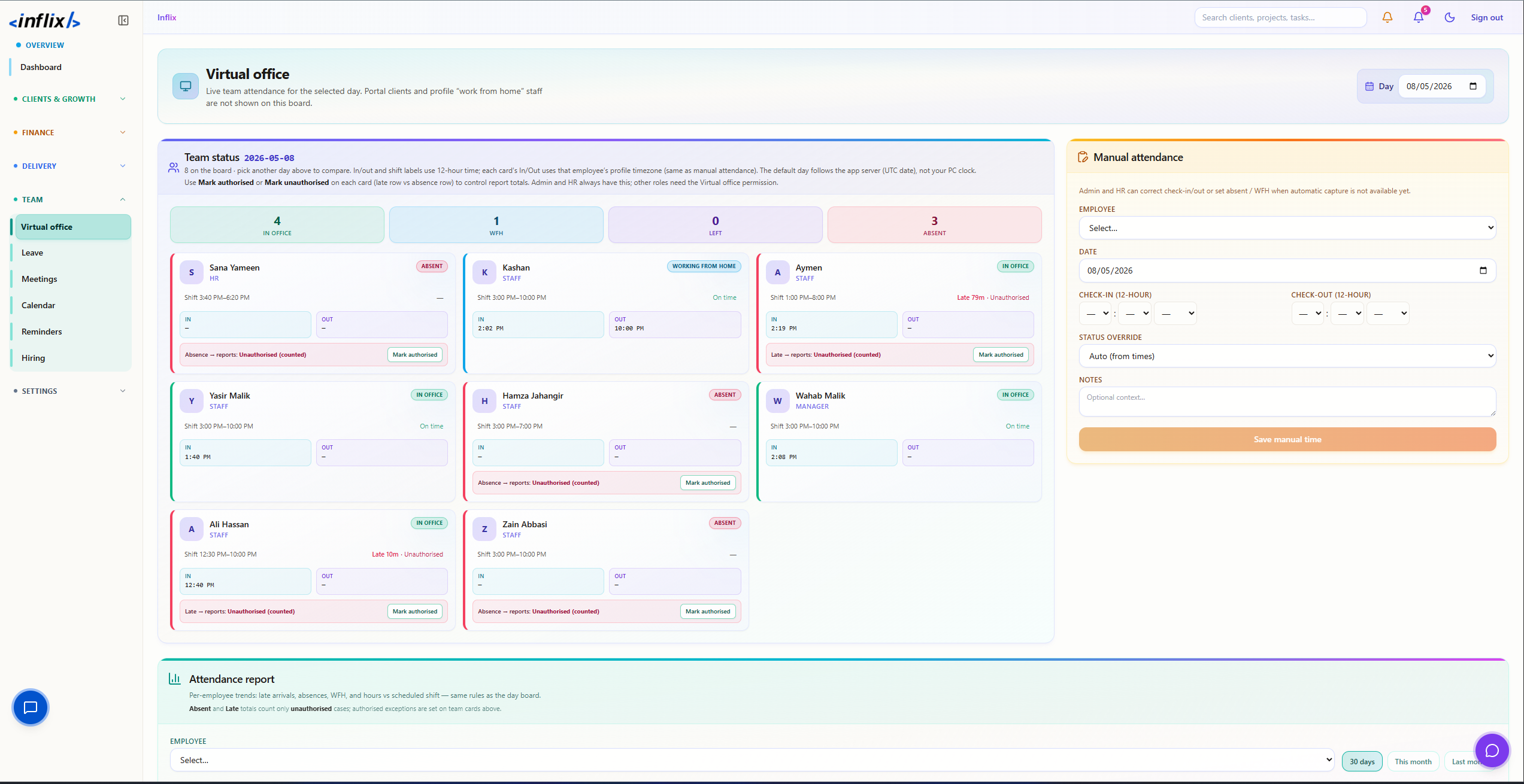Focus the search clients, projects, tasks field
The image size is (1524, 784).
(1280, 17)
